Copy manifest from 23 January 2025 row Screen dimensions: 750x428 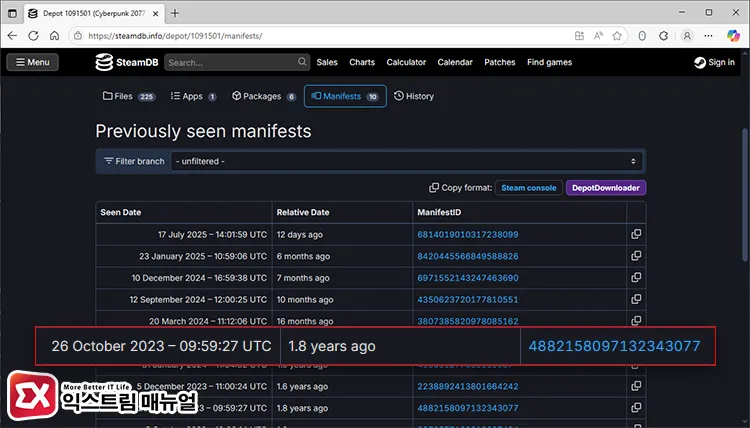pyautogui.click(x=636, y=256)
